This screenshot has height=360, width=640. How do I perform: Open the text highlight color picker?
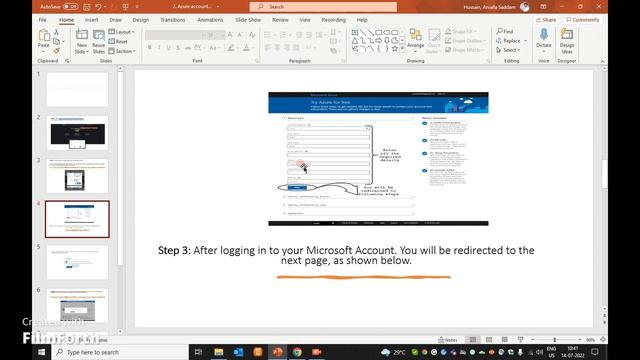tap(231, 48)
